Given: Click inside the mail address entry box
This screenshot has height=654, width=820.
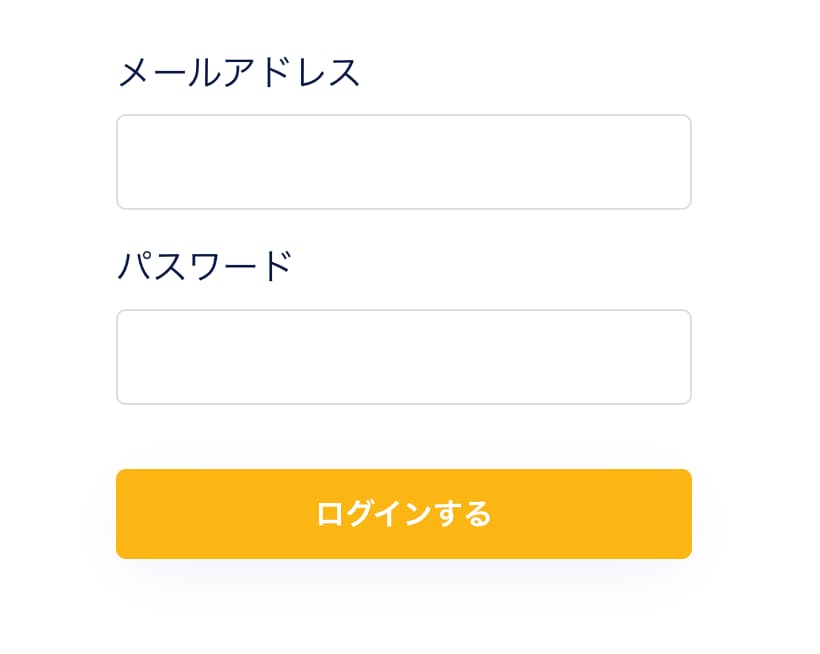Looking at the screenshot, I should point(404,162).
